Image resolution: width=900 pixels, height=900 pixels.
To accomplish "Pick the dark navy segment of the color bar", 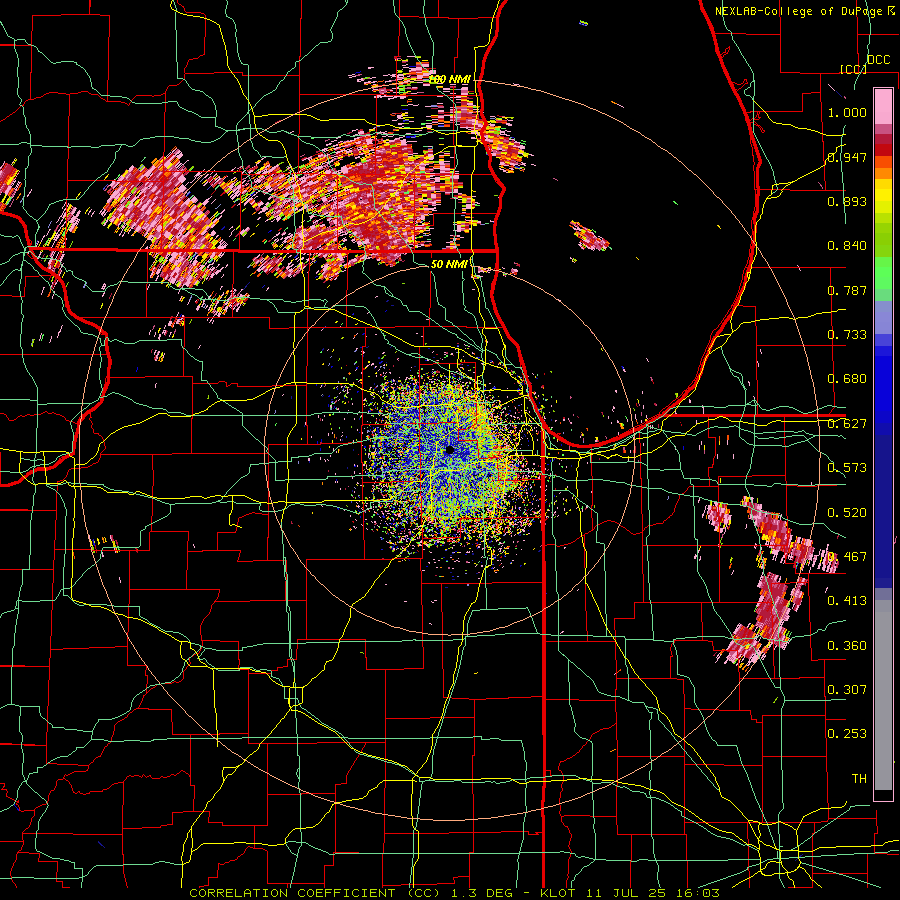I will [x=883, y=505].
